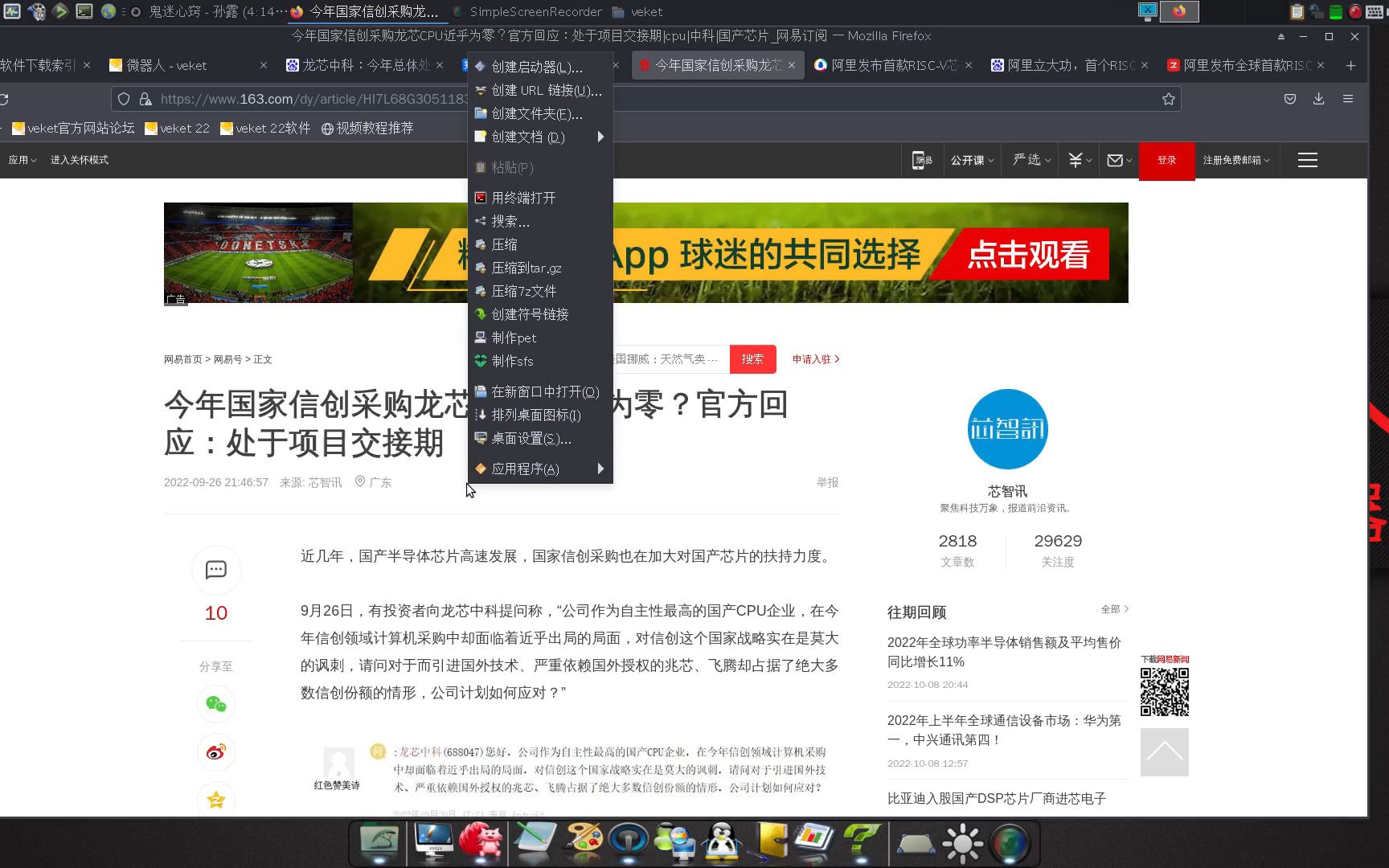Choose 创建符号链接 in context menu
Viewport: 1389px width, 868px height.
click(540, 314)
